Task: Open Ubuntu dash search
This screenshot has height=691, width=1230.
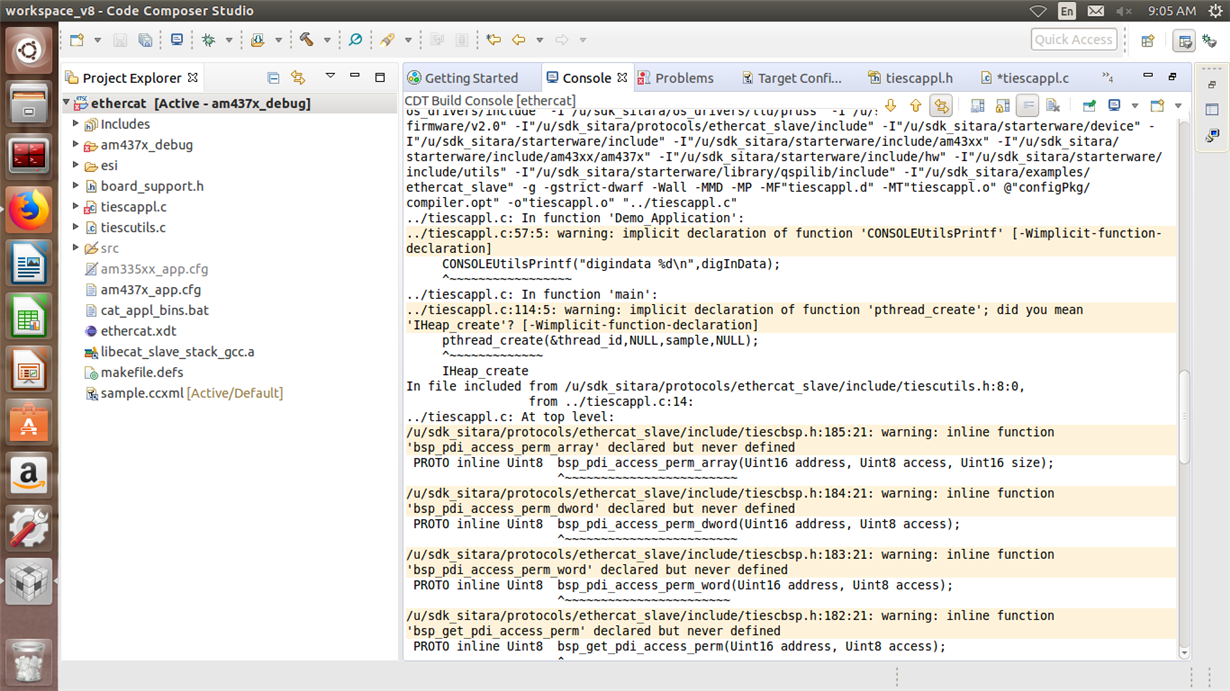Action: coord(29,48)
